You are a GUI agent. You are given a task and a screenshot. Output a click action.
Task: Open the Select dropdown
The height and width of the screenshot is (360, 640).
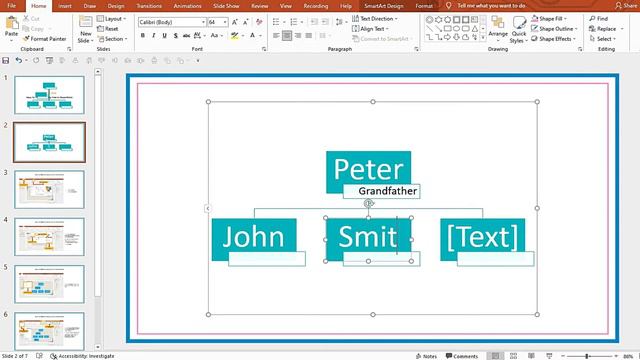click(x=603, y=39)
